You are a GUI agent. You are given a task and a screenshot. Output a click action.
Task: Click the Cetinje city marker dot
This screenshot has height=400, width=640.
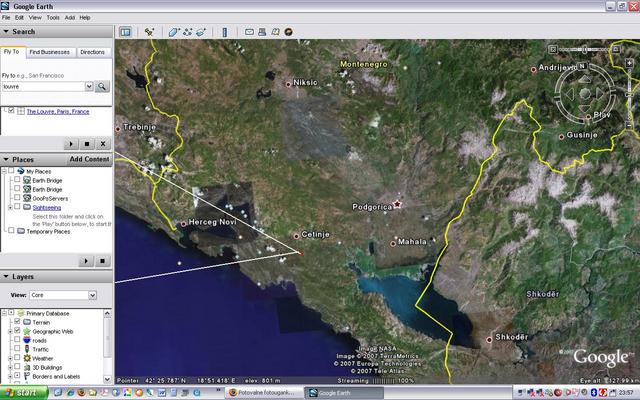(296, 236)
